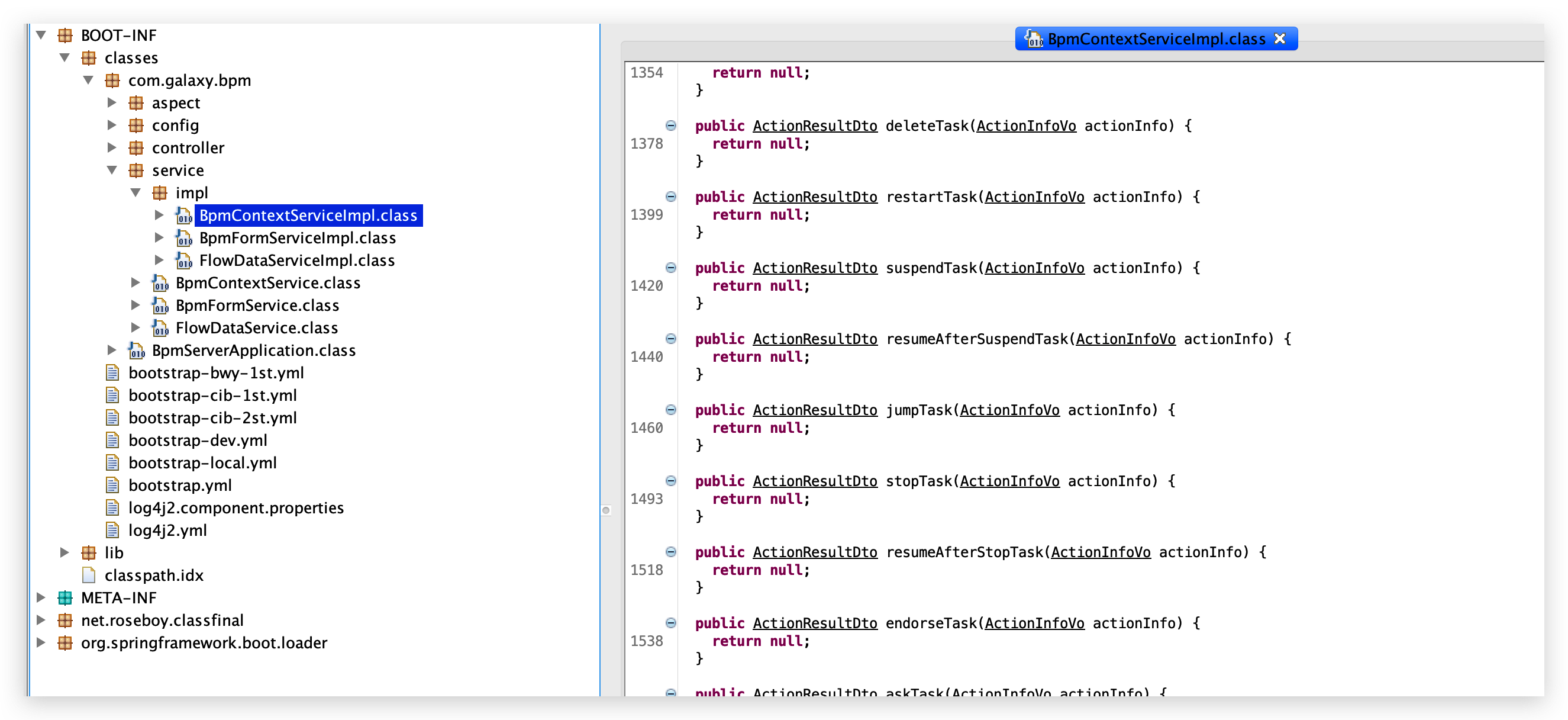Click the FlowDataServiceImpl.class file icon
The height and width of the screenshot is (720, 1568).
pos(184,261)
